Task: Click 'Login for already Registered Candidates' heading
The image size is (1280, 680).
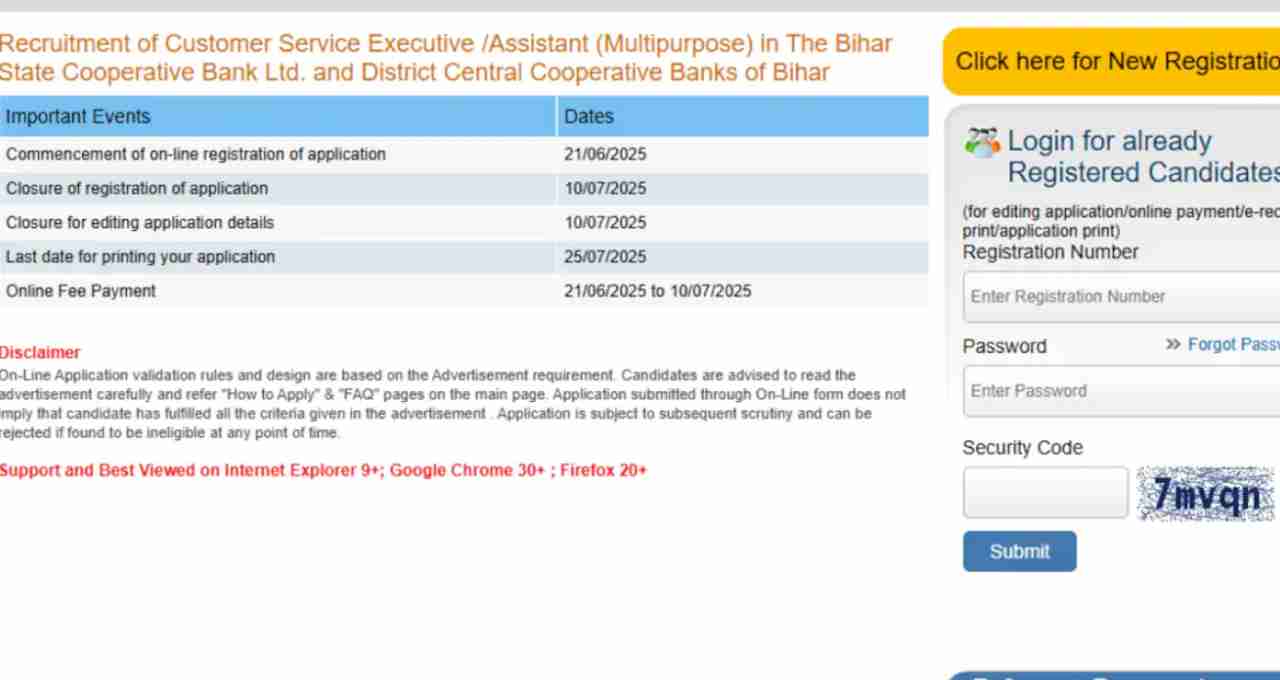Action: pyautogui.click(x=1143, y=157)
